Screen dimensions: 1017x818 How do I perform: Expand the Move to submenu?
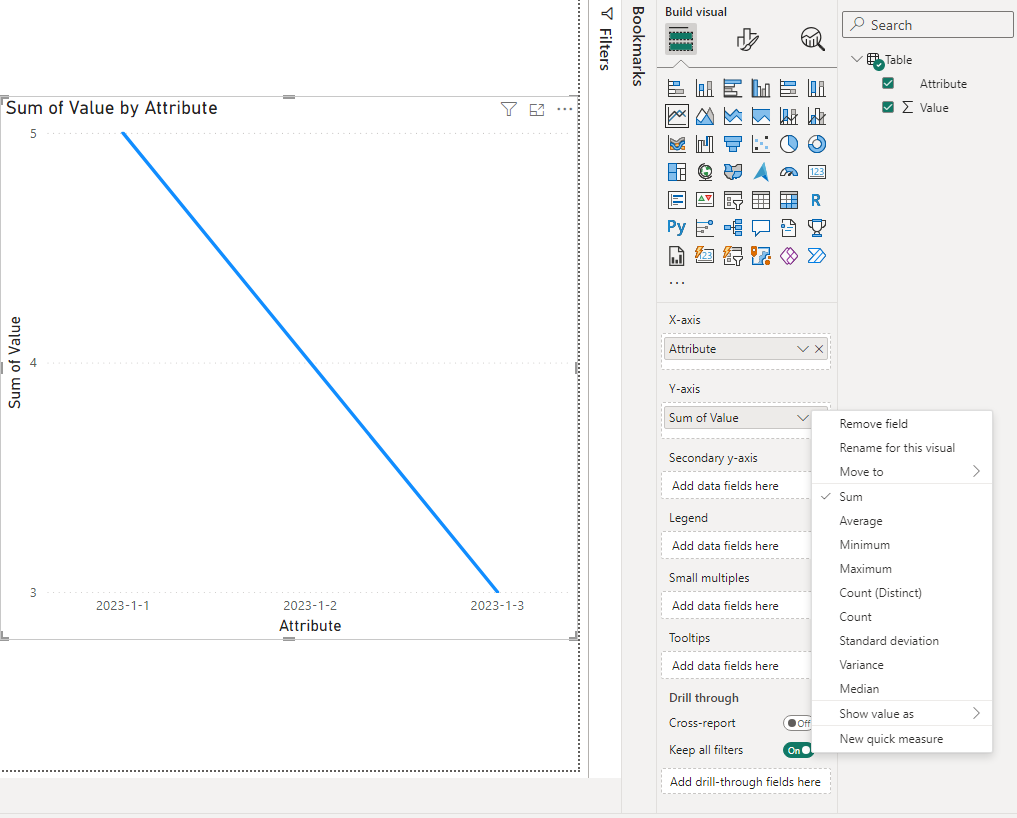click(902, 472)
